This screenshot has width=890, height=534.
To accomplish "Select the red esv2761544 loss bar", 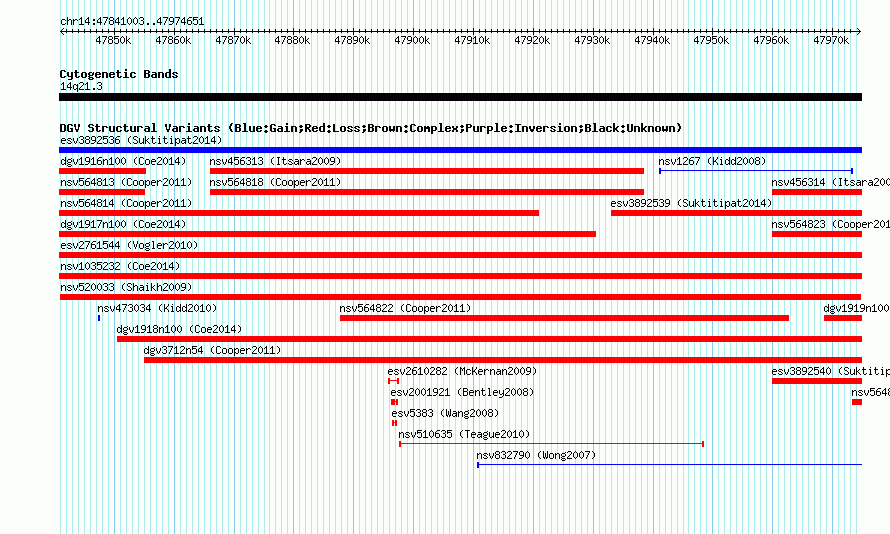I will click(460, 255).
